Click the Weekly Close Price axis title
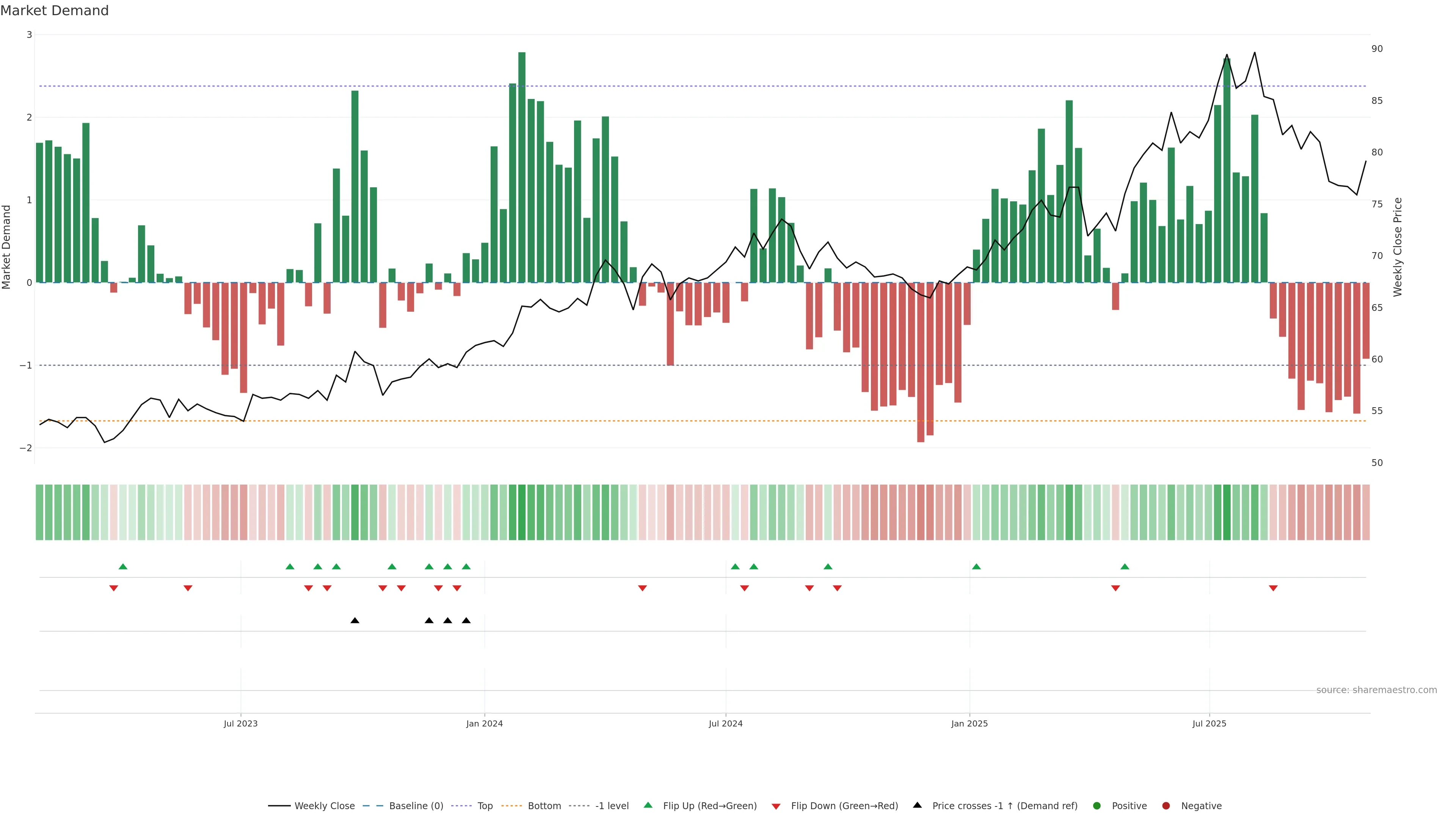The width and height of the screenshot is (1456, 819). (1398, 247)
